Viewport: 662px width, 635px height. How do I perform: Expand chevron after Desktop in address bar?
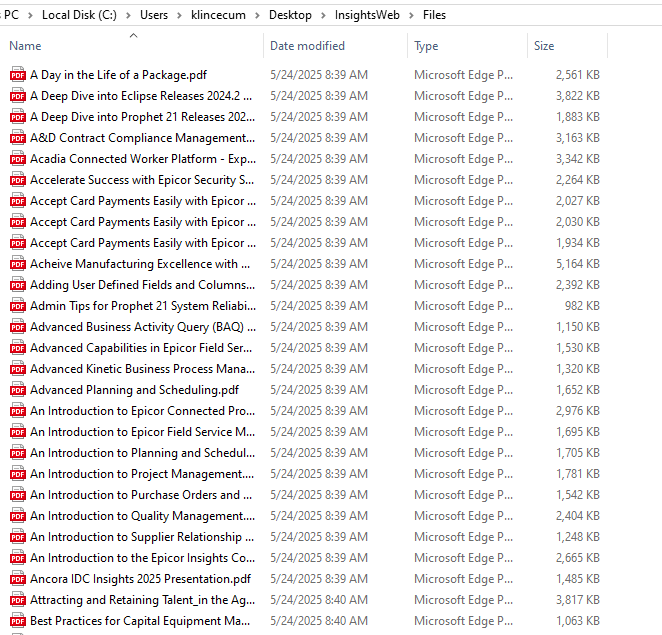point(323,16)
